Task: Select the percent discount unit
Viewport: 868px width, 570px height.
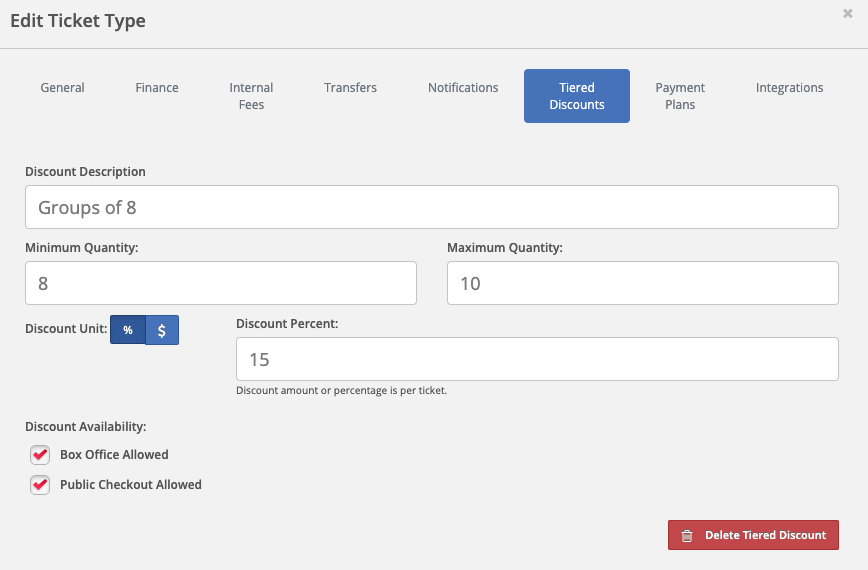Action: pos(128,330)
